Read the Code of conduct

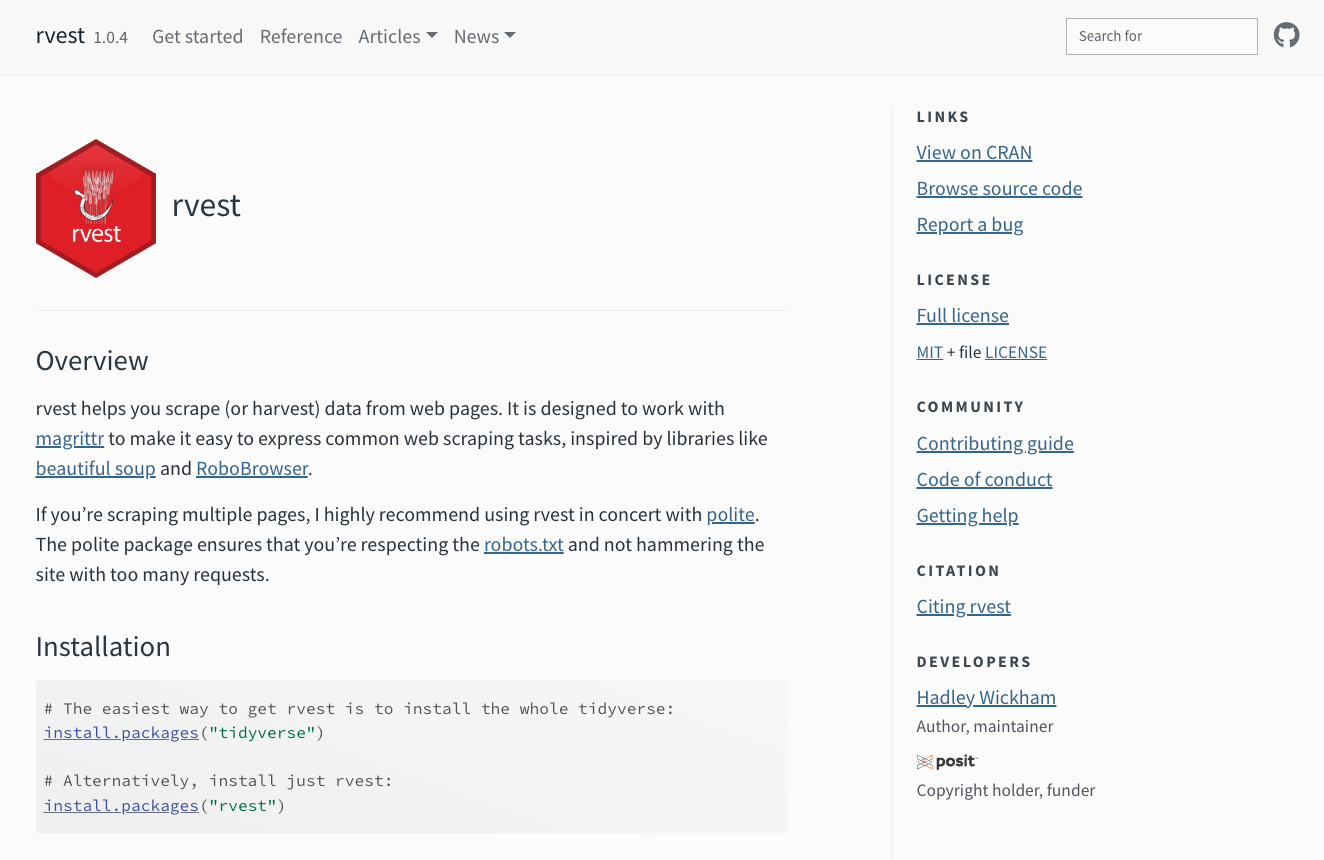(984, 479)
